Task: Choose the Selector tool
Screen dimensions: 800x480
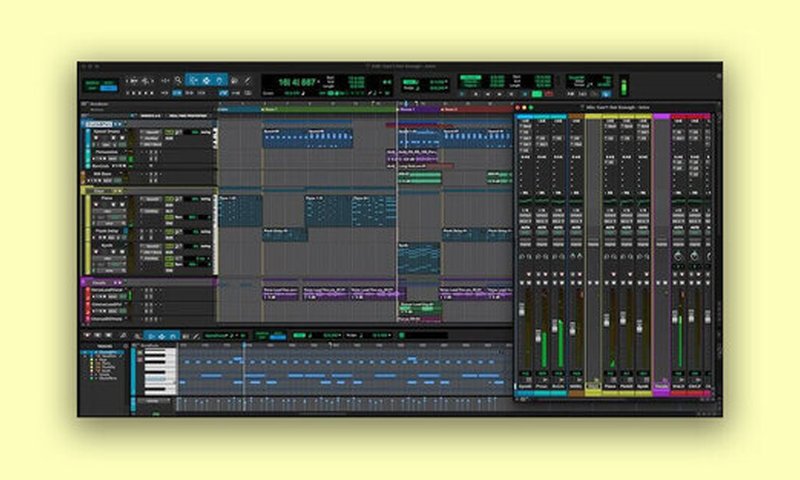Action: tap(207, 80)
